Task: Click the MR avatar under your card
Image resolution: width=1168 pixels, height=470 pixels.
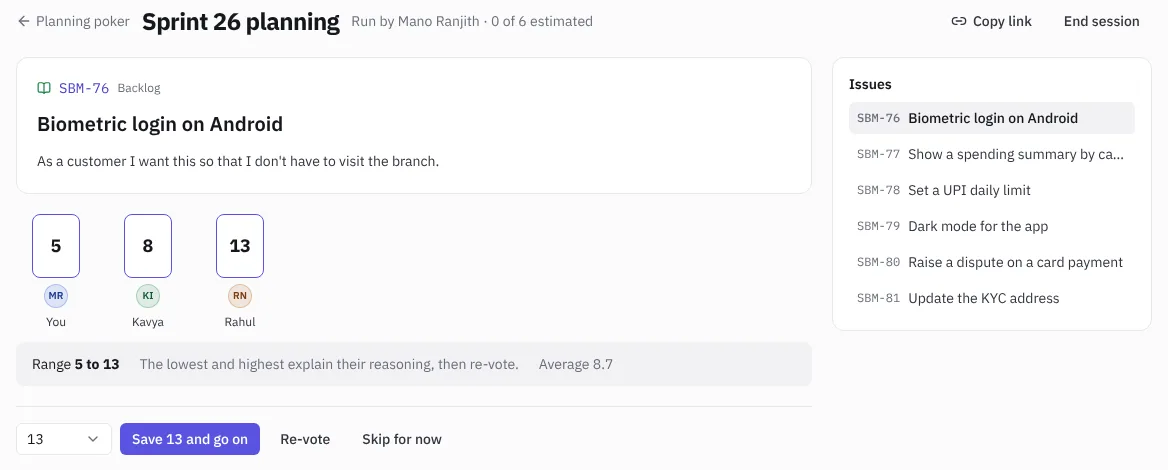Action: 56,296
